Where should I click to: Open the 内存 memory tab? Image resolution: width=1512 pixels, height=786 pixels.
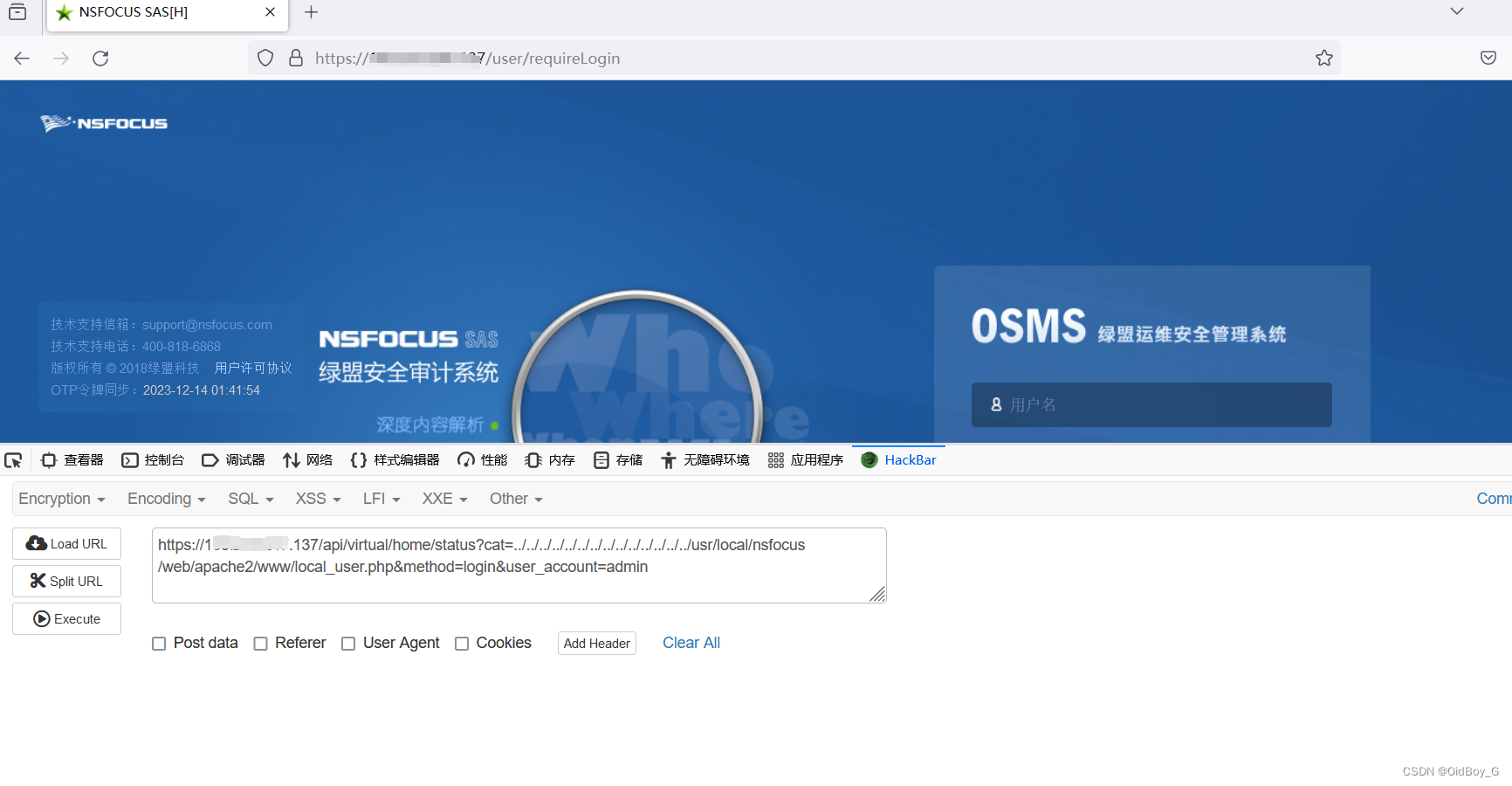550,460
